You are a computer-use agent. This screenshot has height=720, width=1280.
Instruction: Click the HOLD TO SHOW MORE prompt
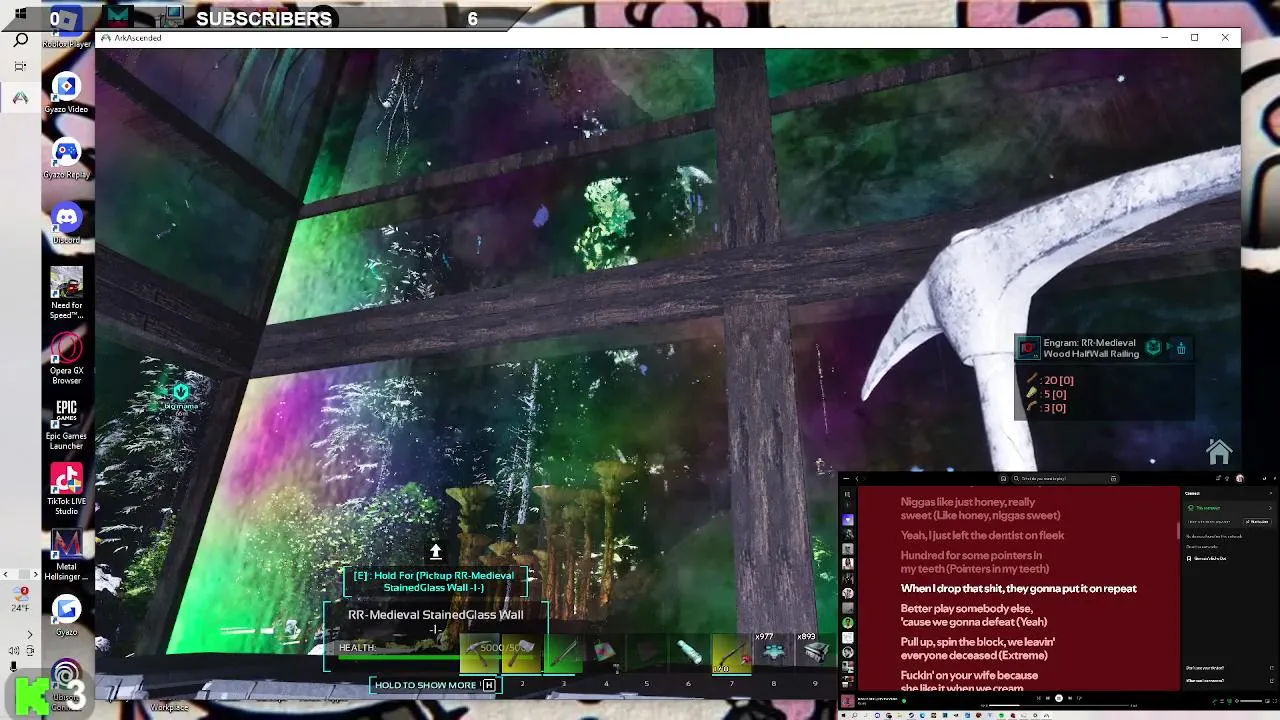435,685
